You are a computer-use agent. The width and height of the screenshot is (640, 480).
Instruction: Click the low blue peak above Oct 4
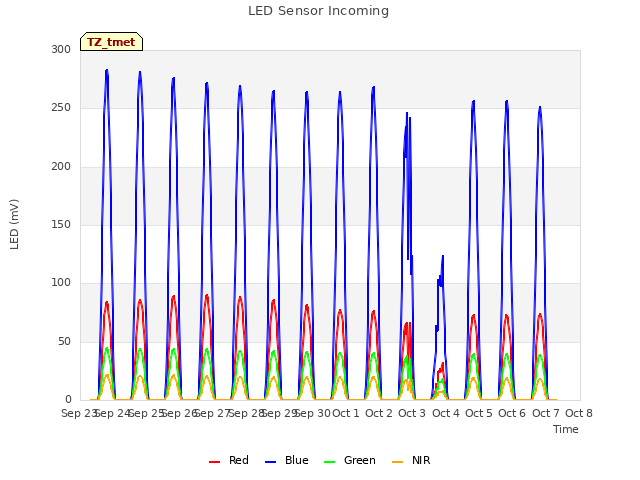click(x=442, y=257)
